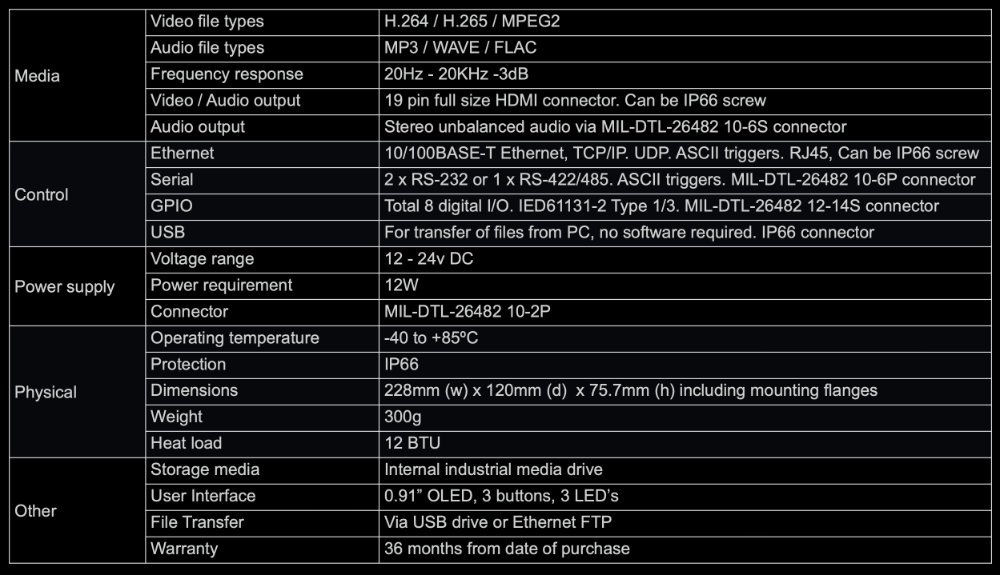Screen dimensions: 1000x575
Task: Click the Serial specification text
Action: (680, 180)
